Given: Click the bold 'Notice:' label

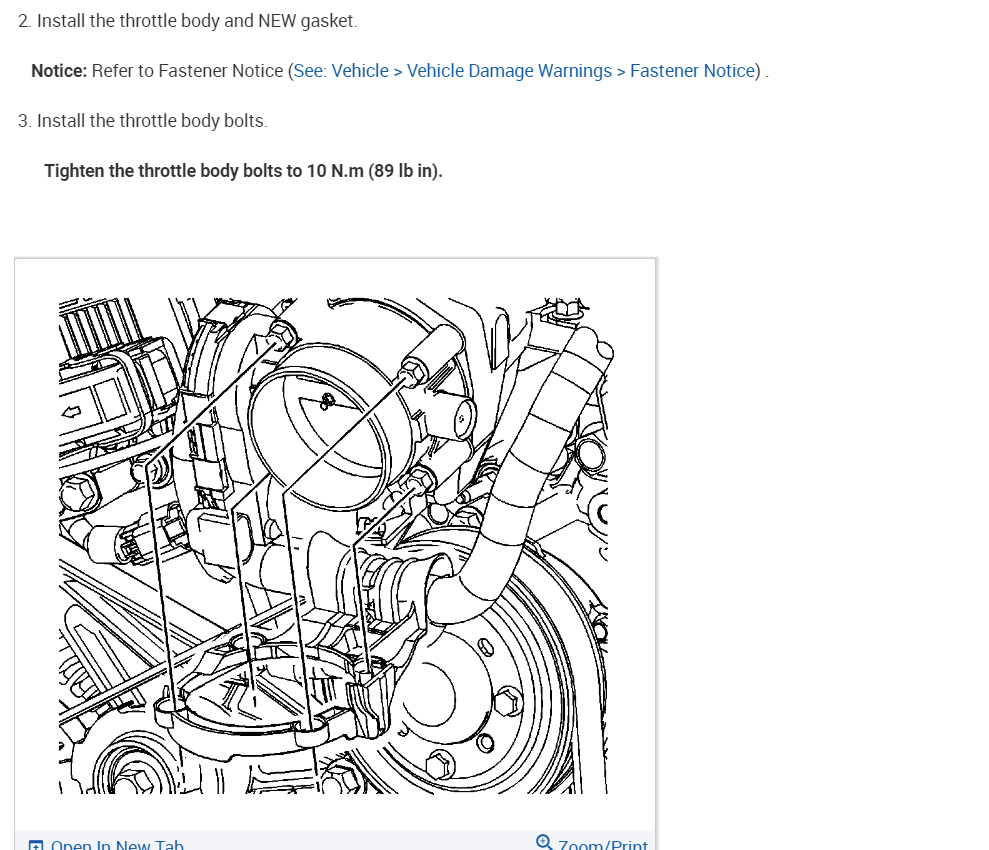Looking at the screenshot, I should pos(59,71).
